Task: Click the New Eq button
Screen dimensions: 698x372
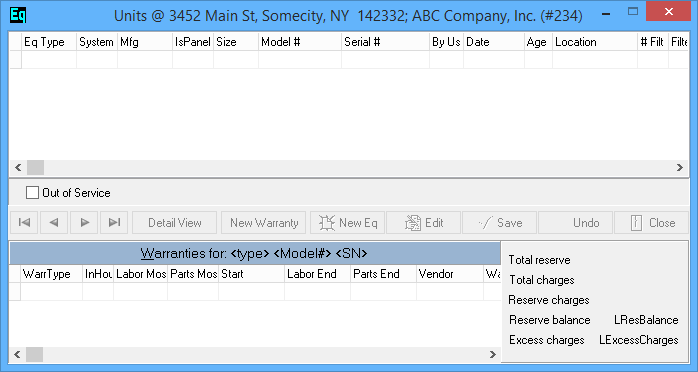Action: [x=348, y=222]
